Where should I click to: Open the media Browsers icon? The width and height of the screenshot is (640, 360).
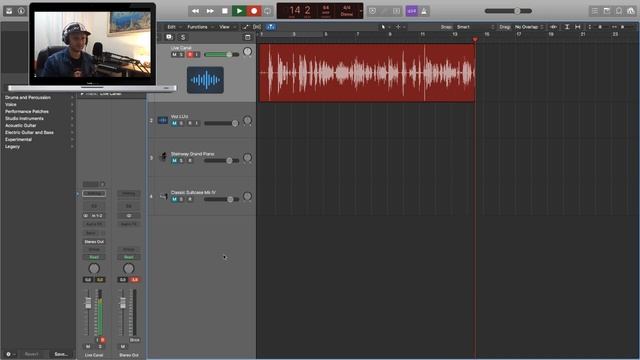click(631, 11)
